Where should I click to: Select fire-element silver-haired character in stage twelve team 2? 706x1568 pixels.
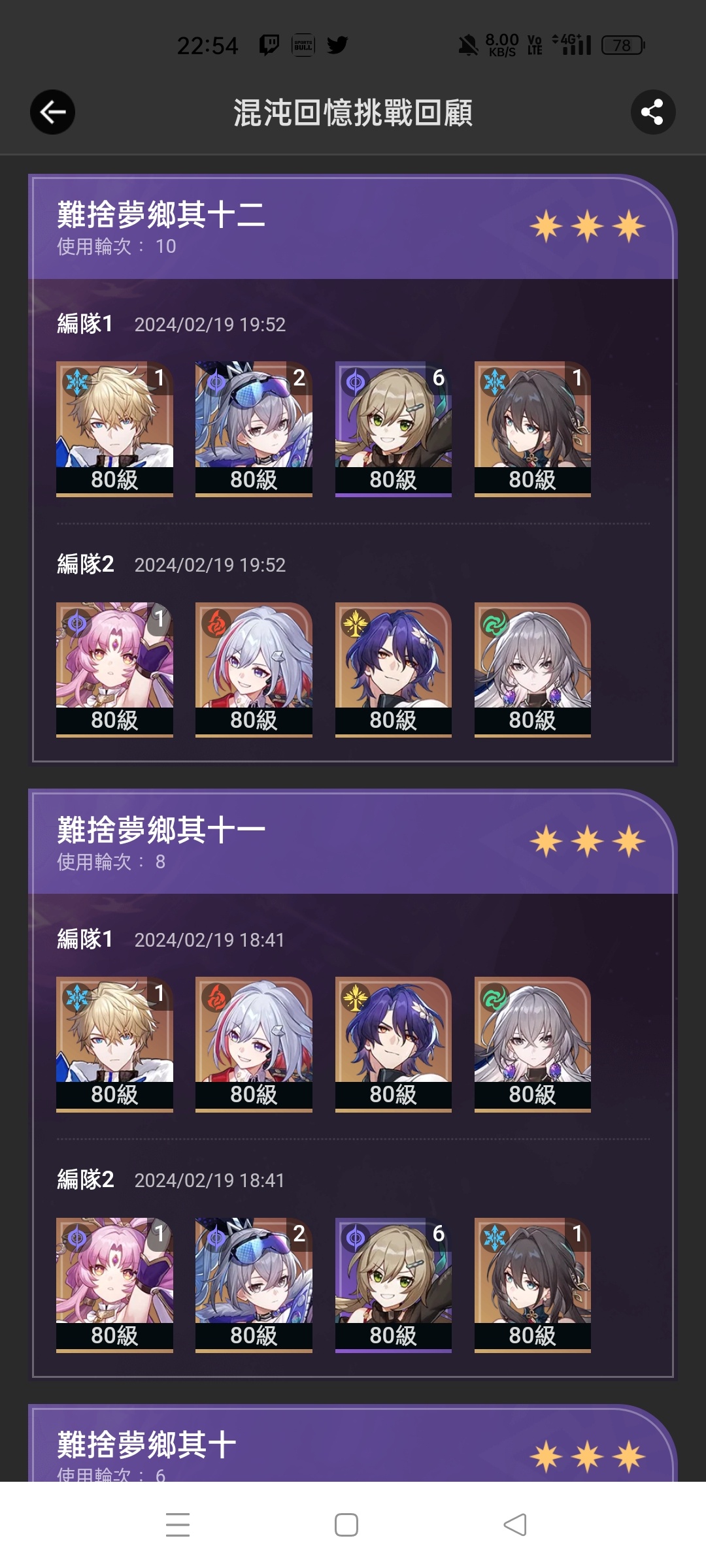coord(254,670)
